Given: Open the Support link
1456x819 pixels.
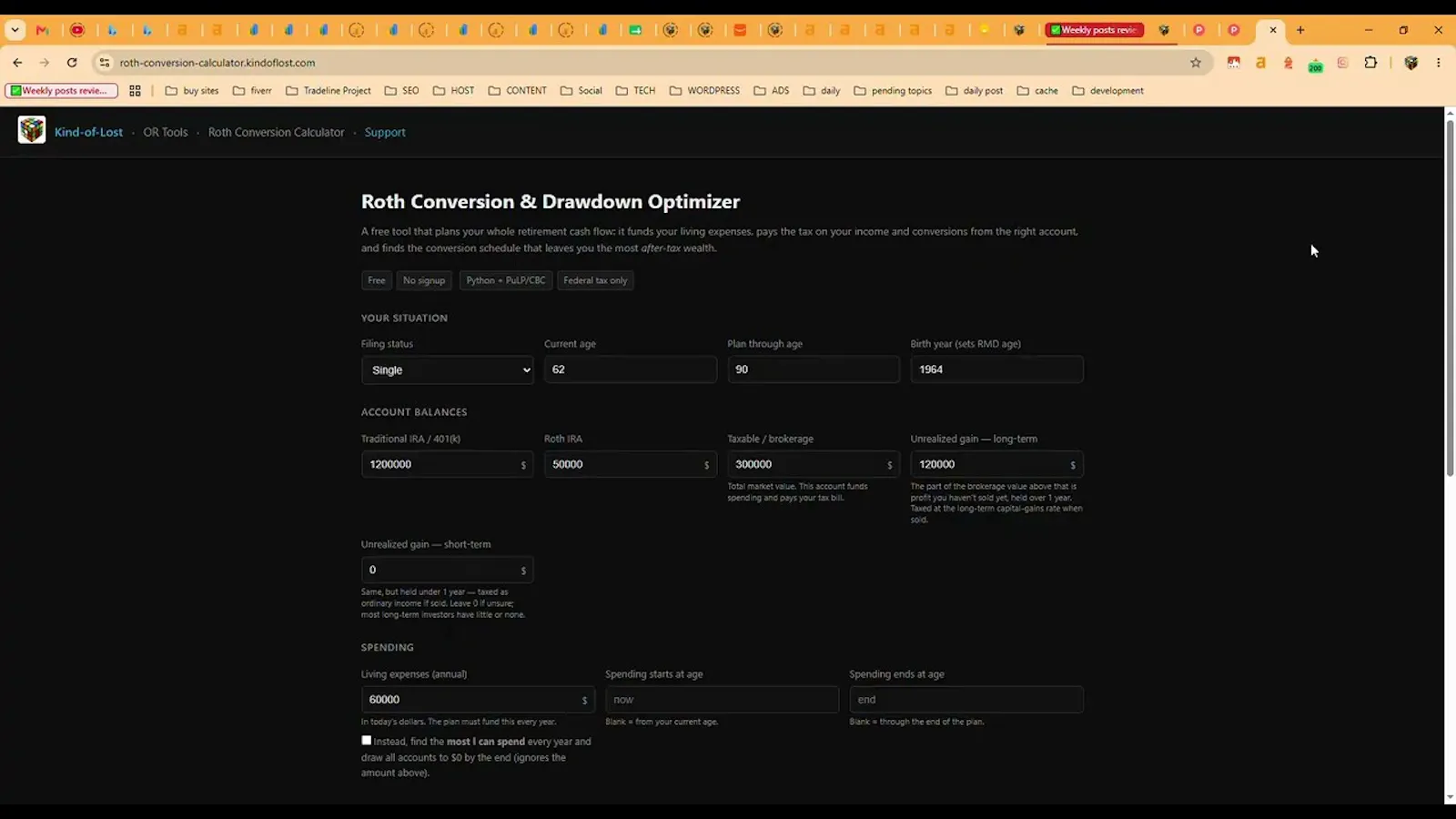Looking at the screenshot, I should (385, 132).
